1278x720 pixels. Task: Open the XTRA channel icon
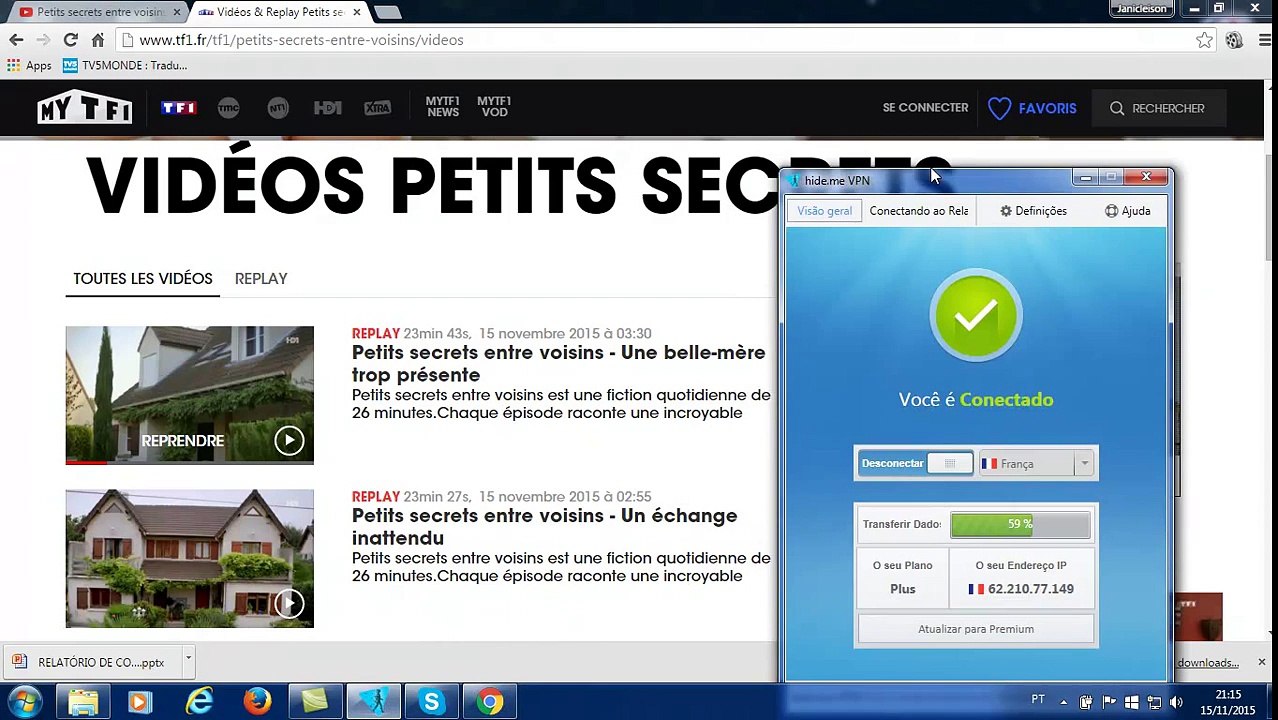tap(377, 108)
